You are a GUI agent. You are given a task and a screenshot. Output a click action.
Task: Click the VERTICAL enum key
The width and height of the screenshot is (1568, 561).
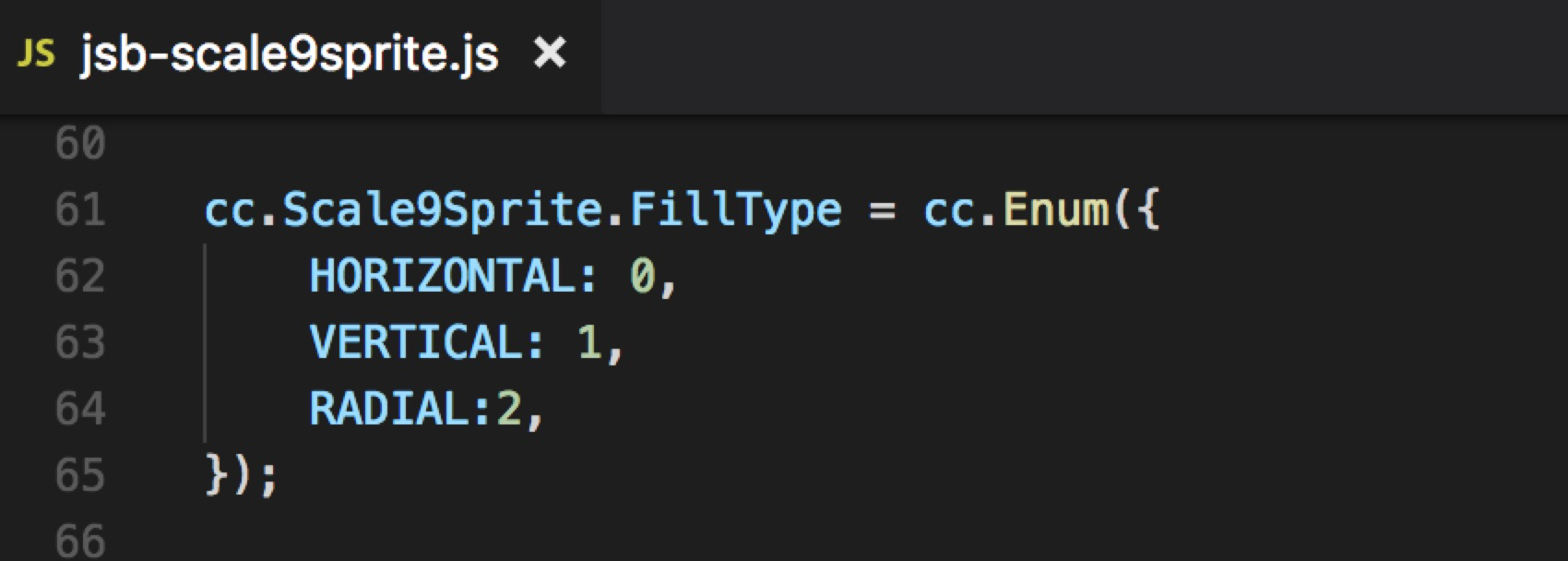coord(416,343)
